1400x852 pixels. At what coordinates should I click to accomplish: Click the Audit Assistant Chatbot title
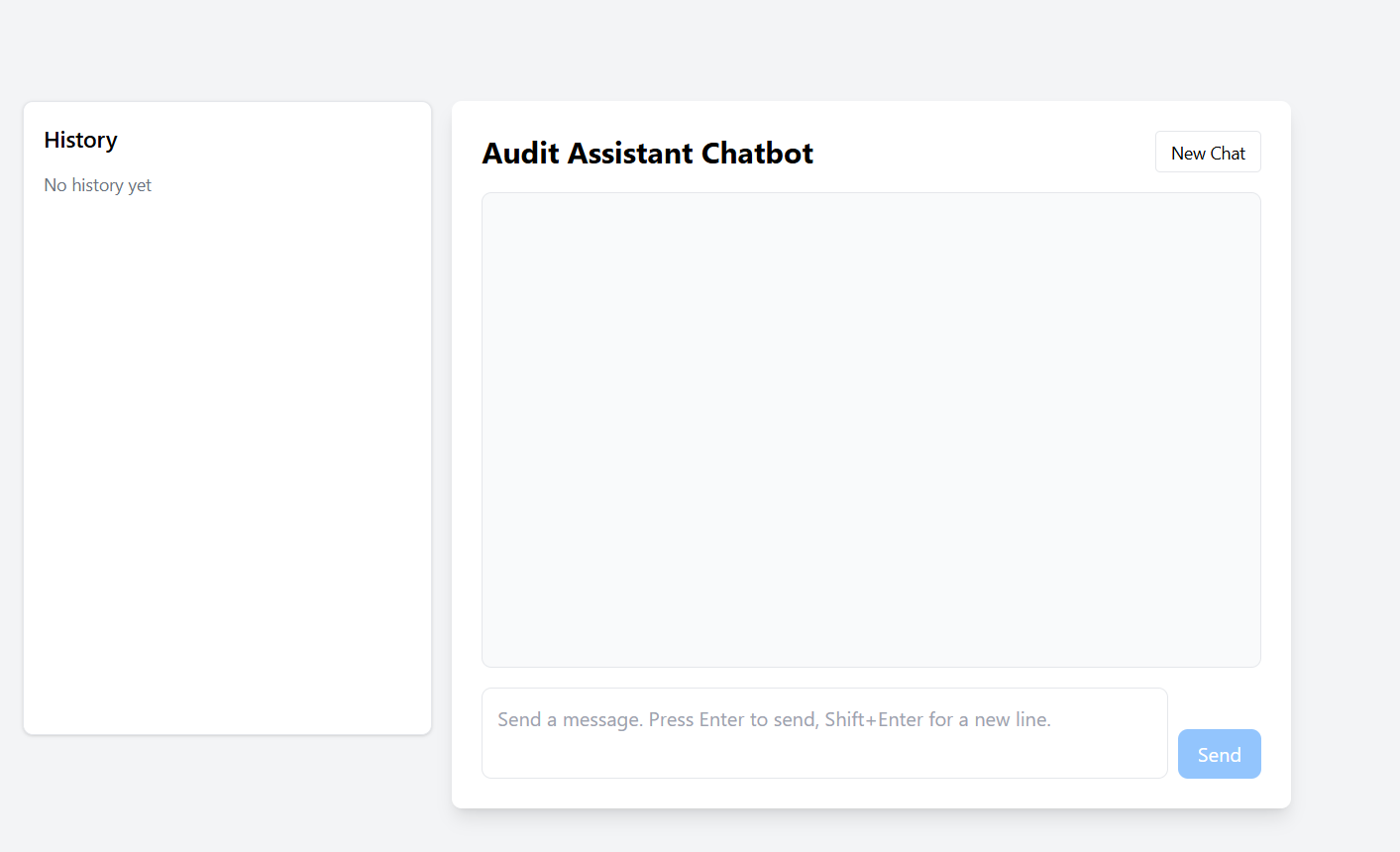647,154
